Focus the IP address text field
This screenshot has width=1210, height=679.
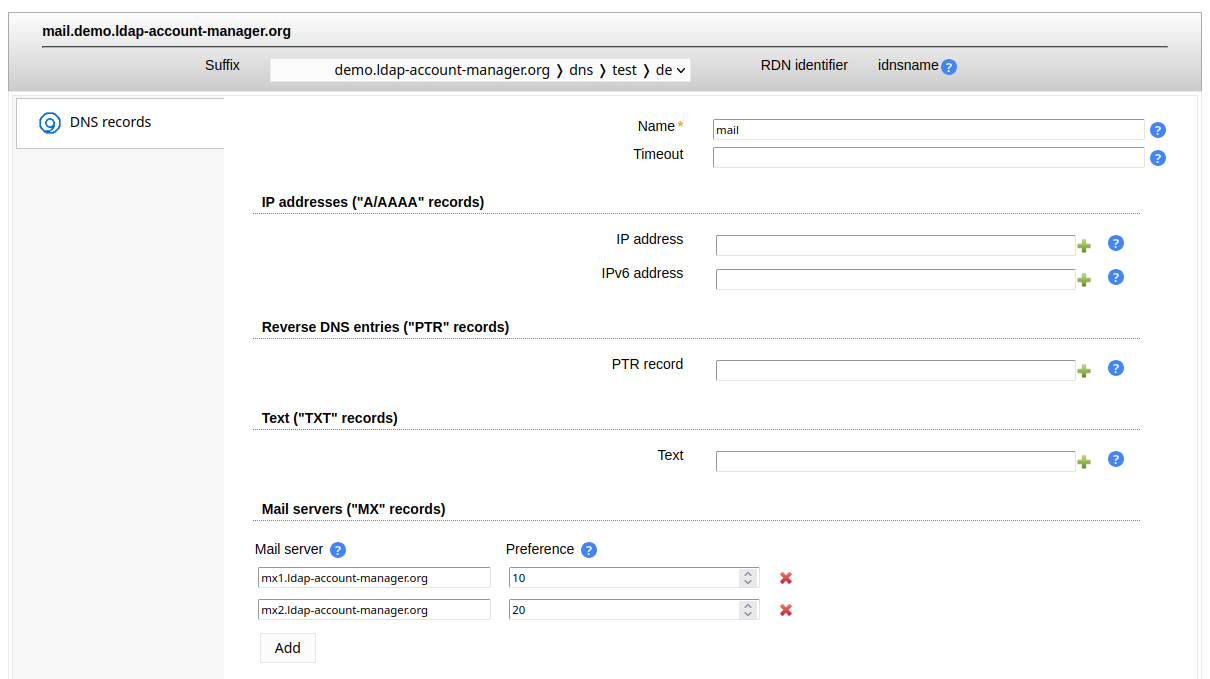click(x=895, y=246)
